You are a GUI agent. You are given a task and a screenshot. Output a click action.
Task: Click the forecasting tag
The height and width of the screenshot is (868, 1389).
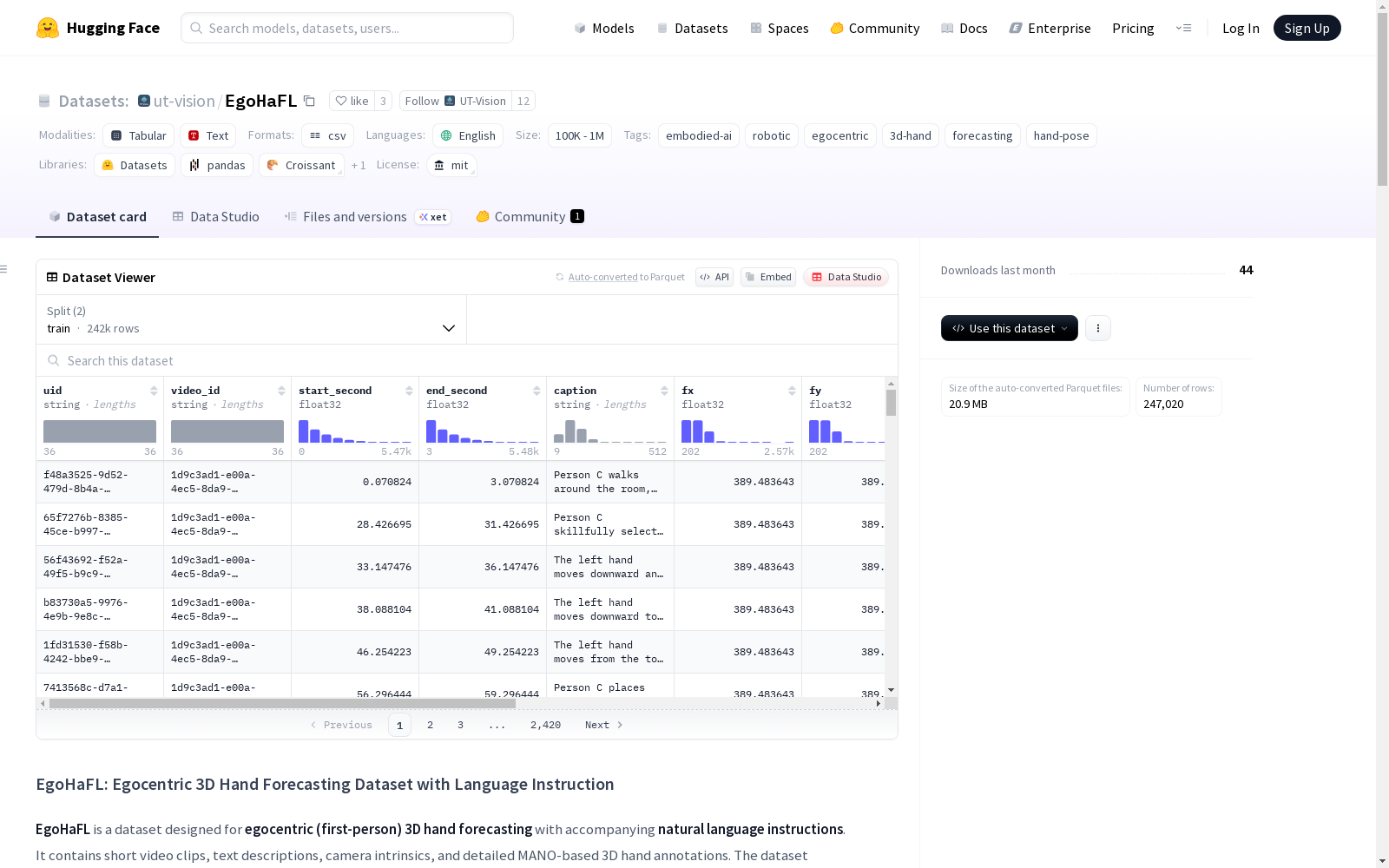click(x=983, y=135)
